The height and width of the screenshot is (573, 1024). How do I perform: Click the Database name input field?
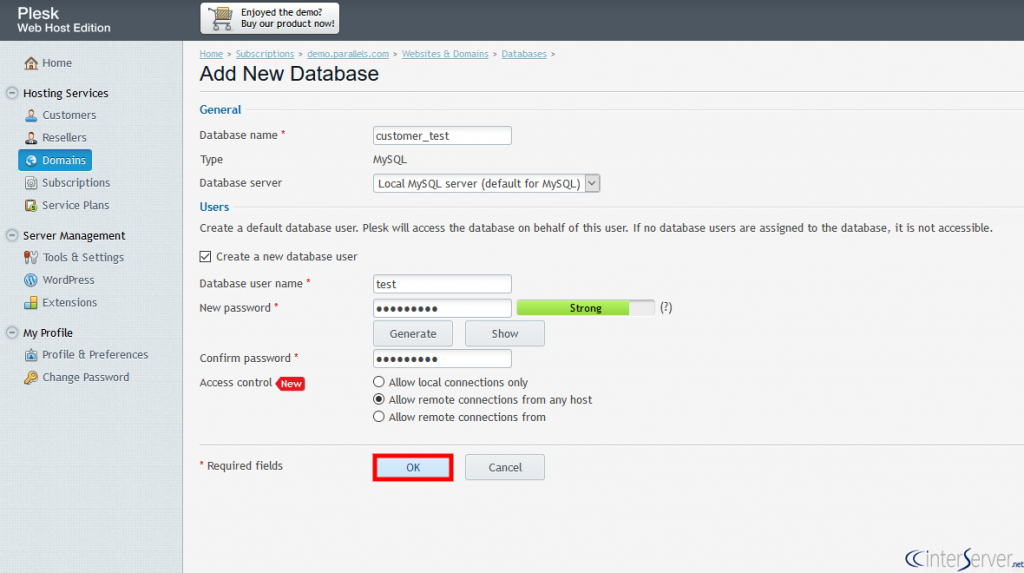click(x=442, y=136)
